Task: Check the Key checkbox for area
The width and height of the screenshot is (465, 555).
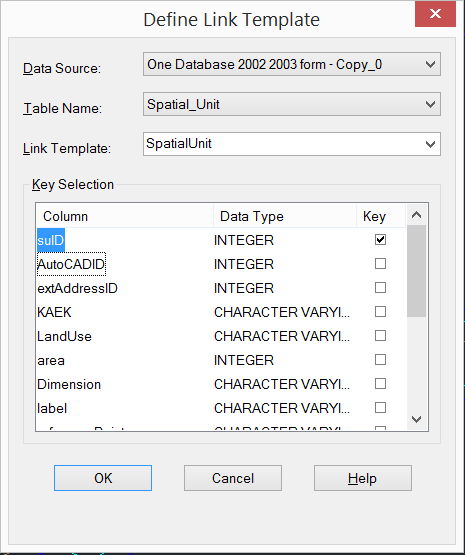Action: point(380,360)
